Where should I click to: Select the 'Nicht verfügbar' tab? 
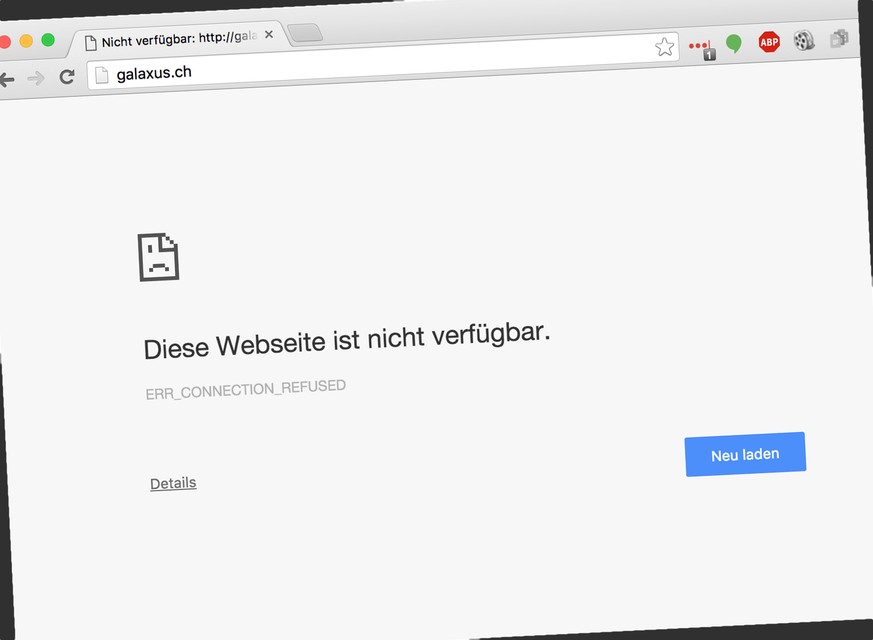[177, 39]
